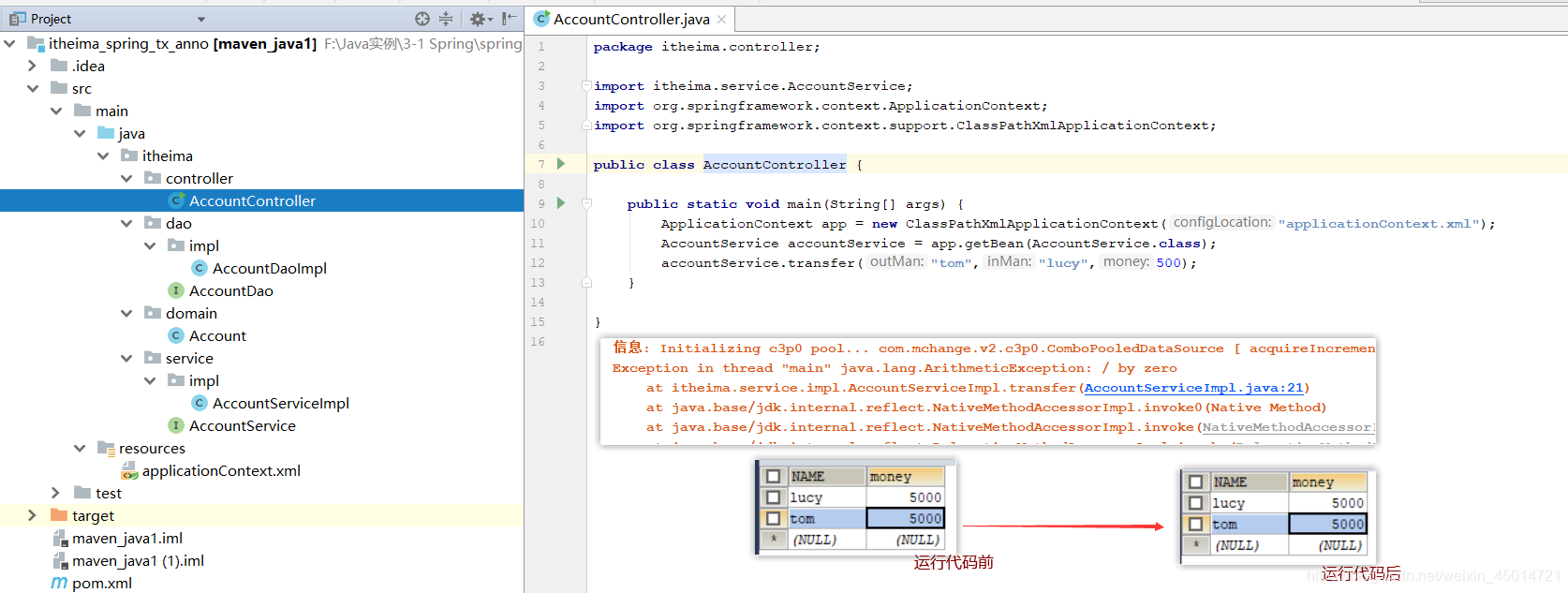Screen dimensions: 1568x593
Task: Click the Collapse All icon in Project panel
Action: (x=446, y=19)
